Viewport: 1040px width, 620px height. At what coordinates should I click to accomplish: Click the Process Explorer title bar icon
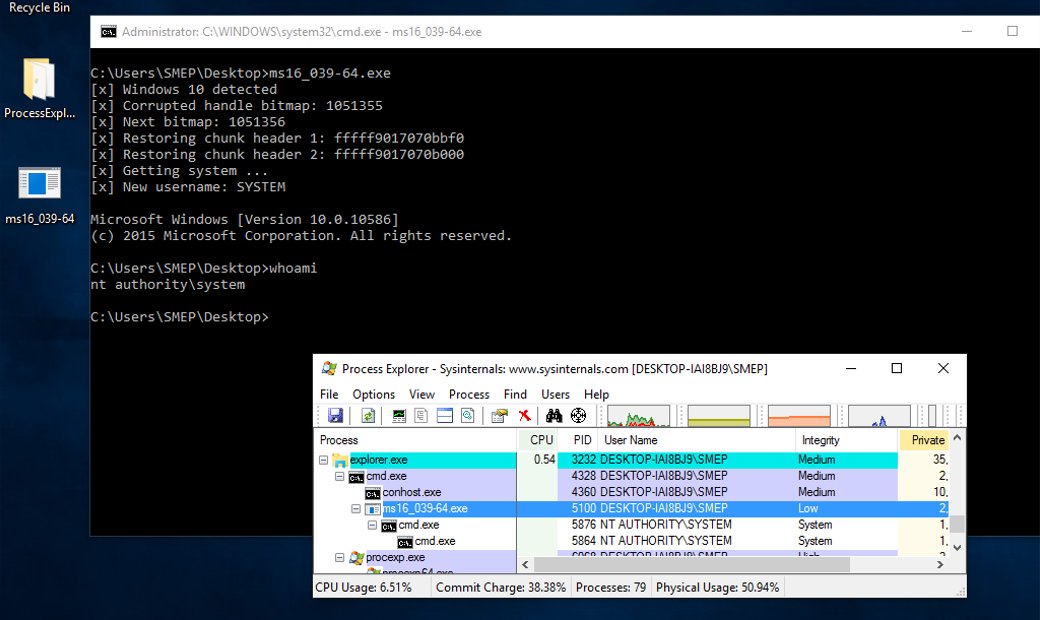point(329,369)
